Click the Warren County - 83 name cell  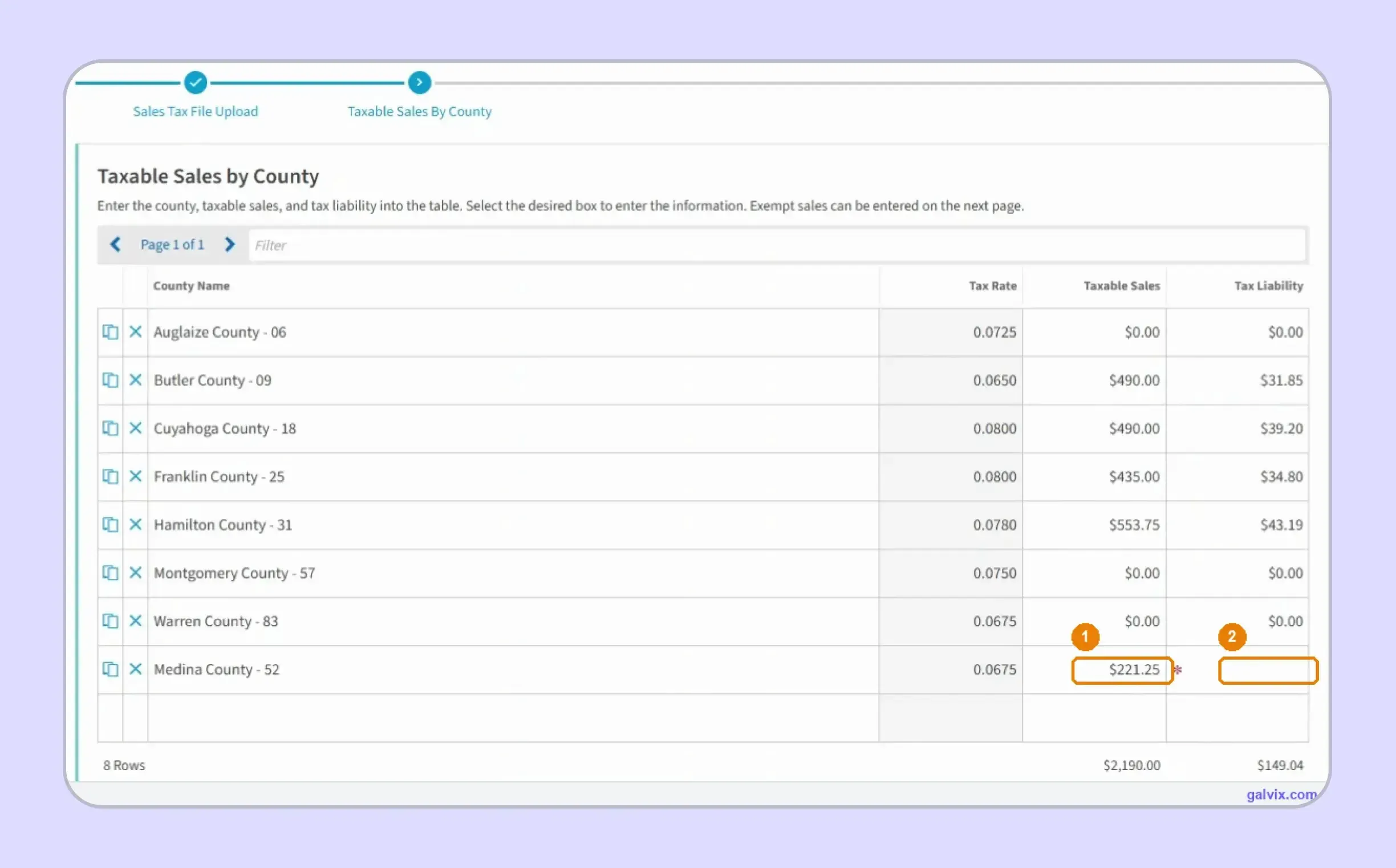513,621
